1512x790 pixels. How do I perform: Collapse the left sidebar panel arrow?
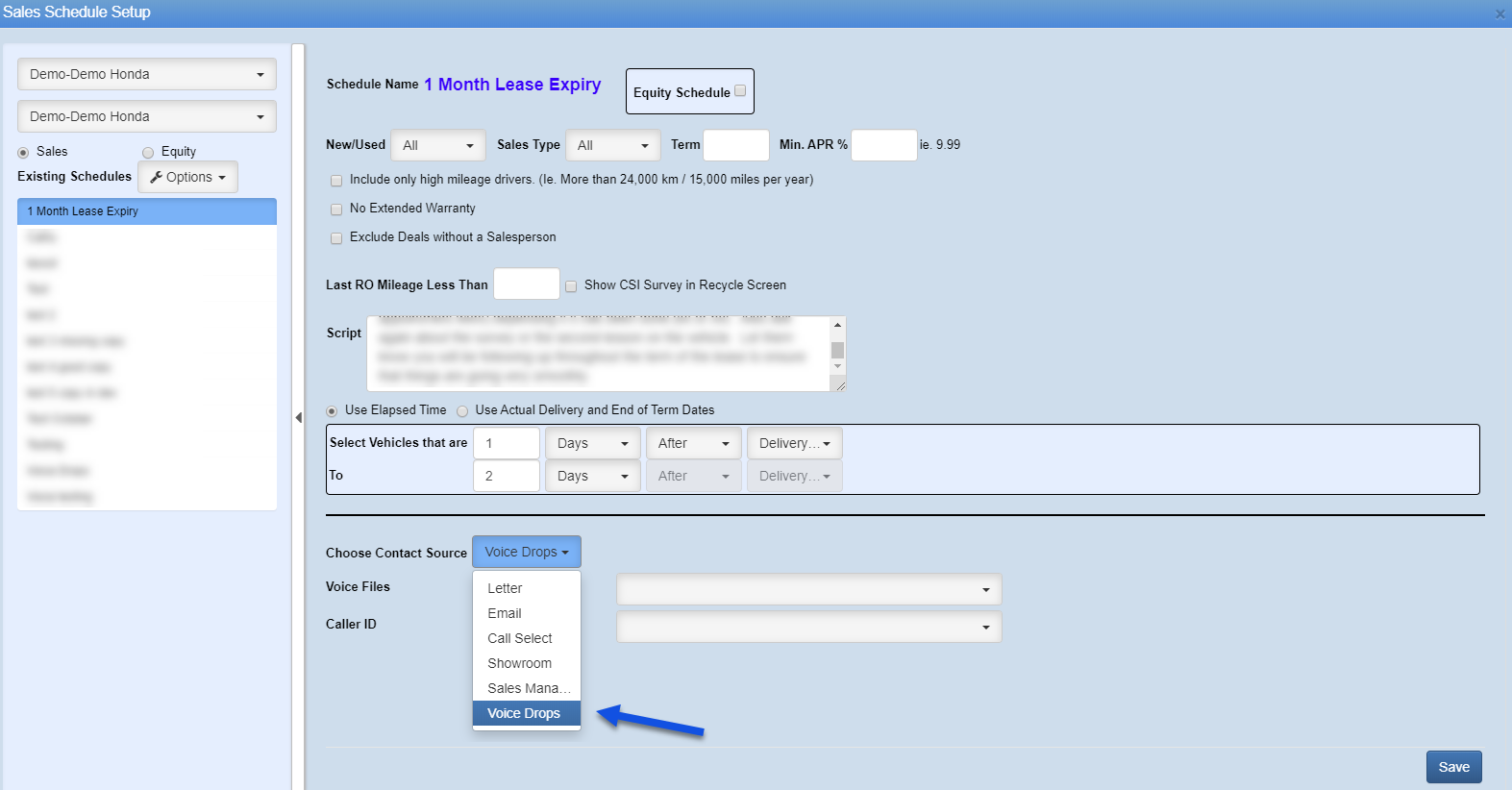(x=298, y=417)
